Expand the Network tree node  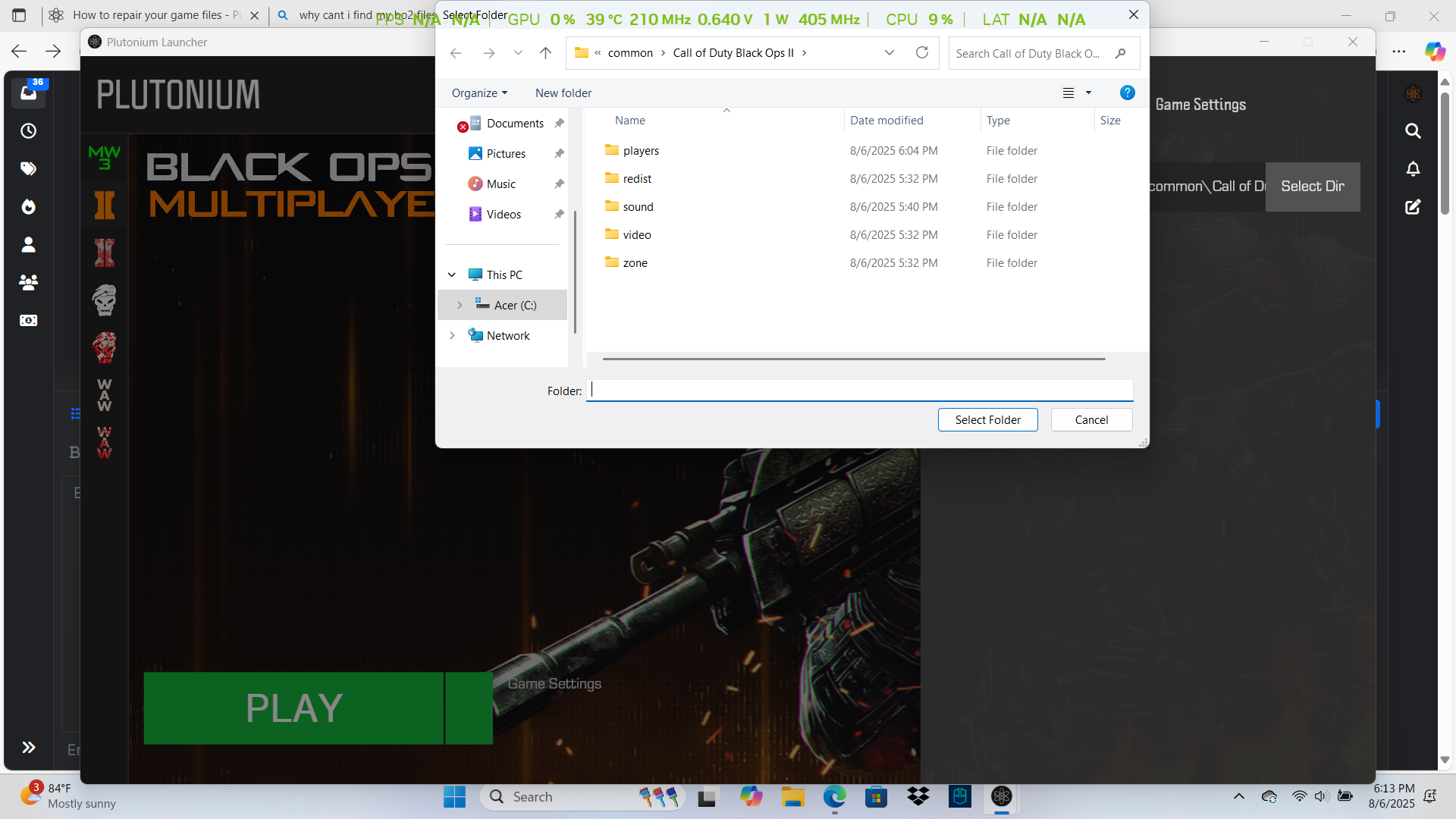coord(452,335)
